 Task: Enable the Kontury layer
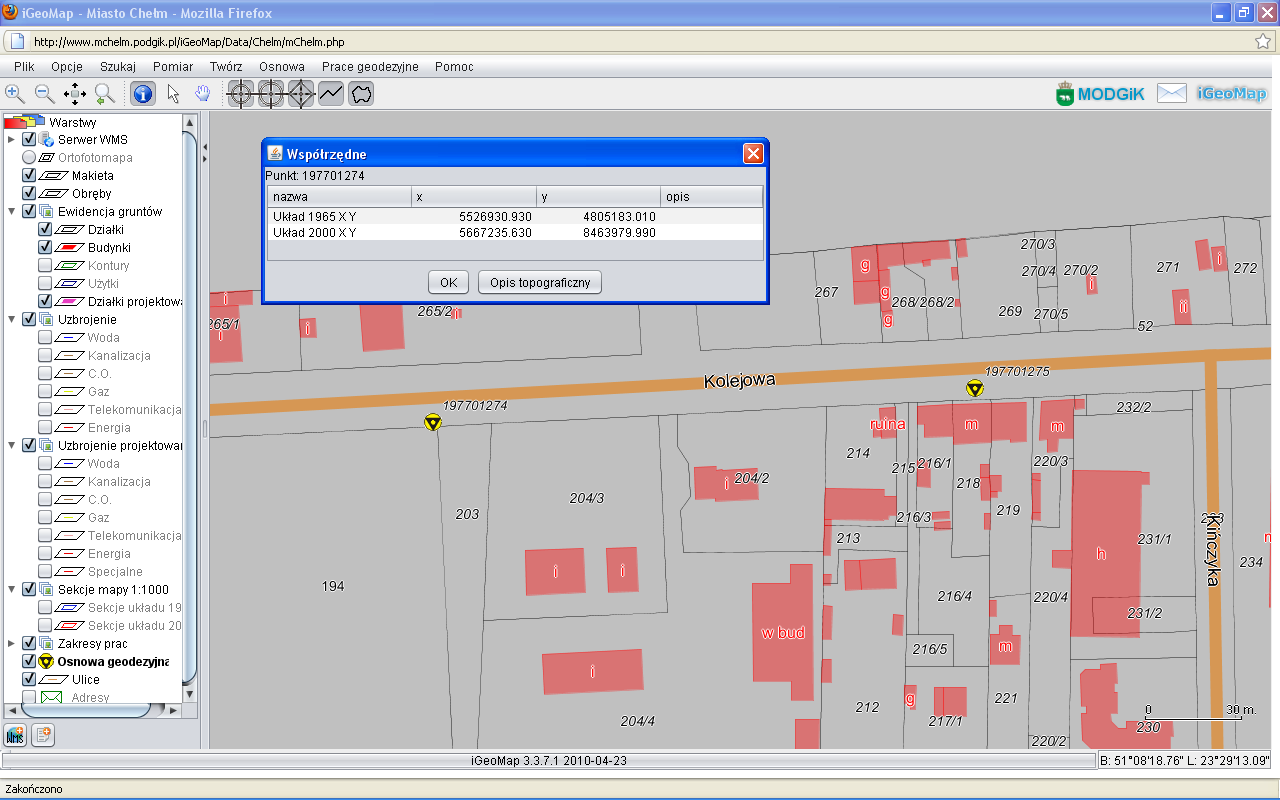tap(45, 266)
